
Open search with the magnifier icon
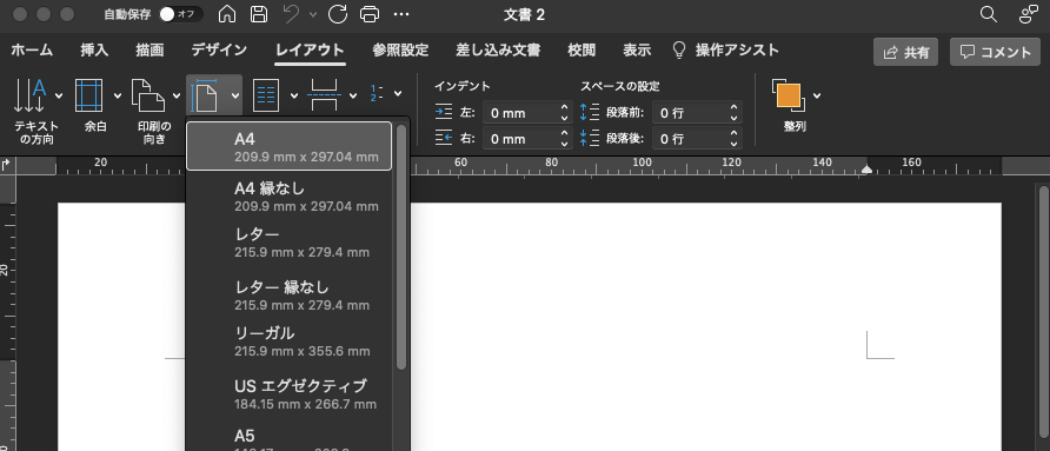point(988,14)
